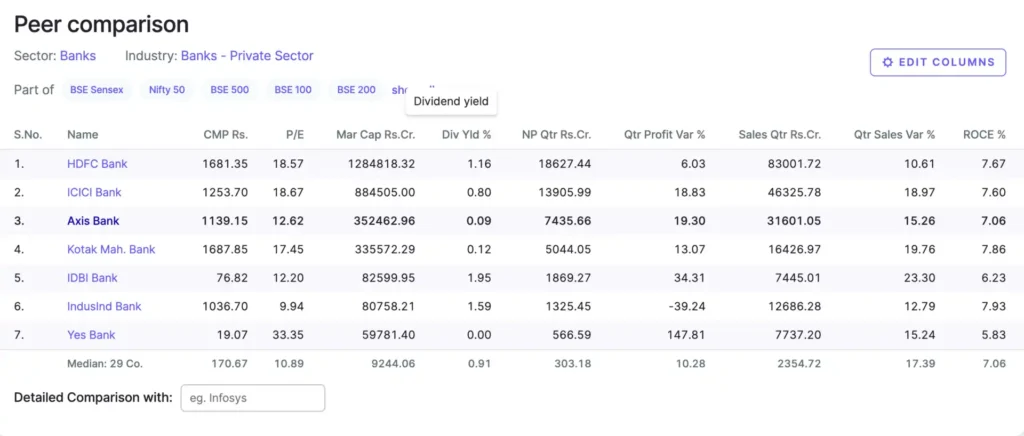The width and height of the screenshot is (1024, 436).
Task: Click the Median: 29 Co. label
Action: (105, 364)
